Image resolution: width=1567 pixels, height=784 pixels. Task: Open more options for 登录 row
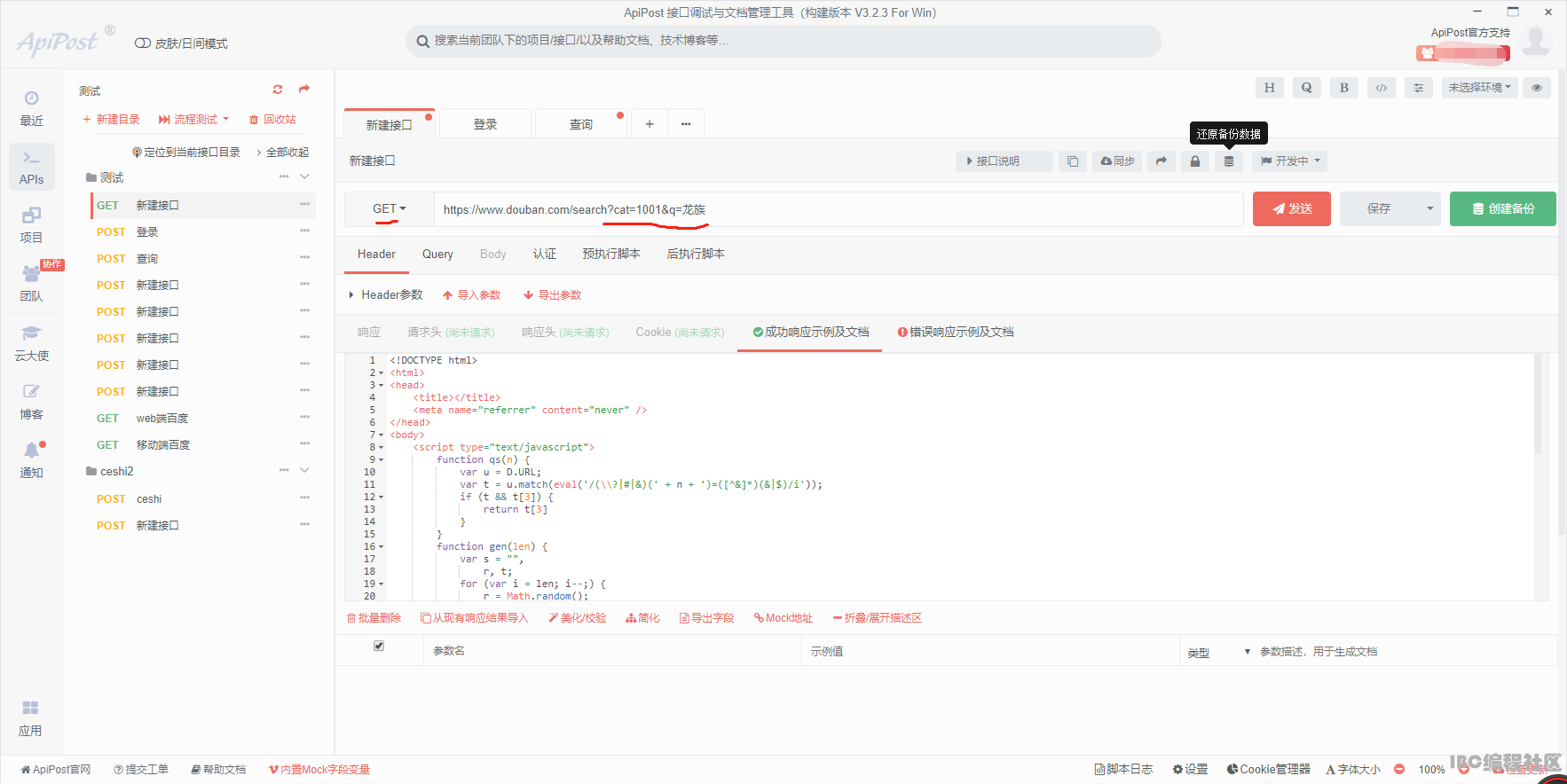tap(304, 231)
